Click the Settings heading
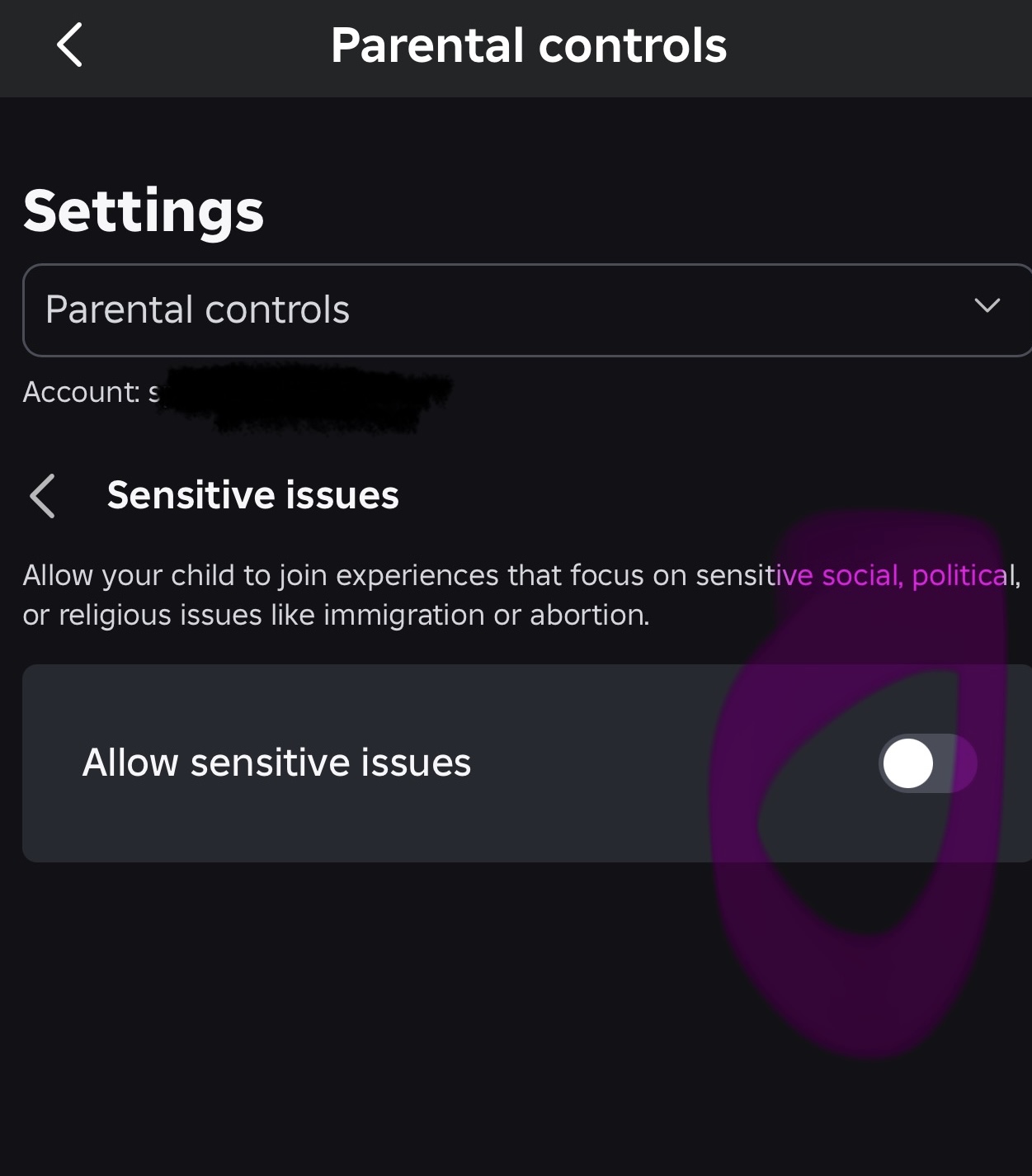 point(144,211)
